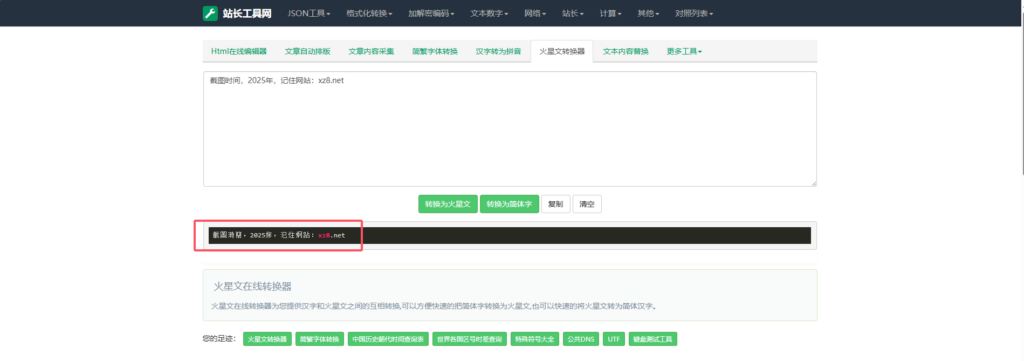Screen dimensions: 1024x361
Task: Open the 加解密编码 dropdown in the navbar
Action: [x=431, y=13]
